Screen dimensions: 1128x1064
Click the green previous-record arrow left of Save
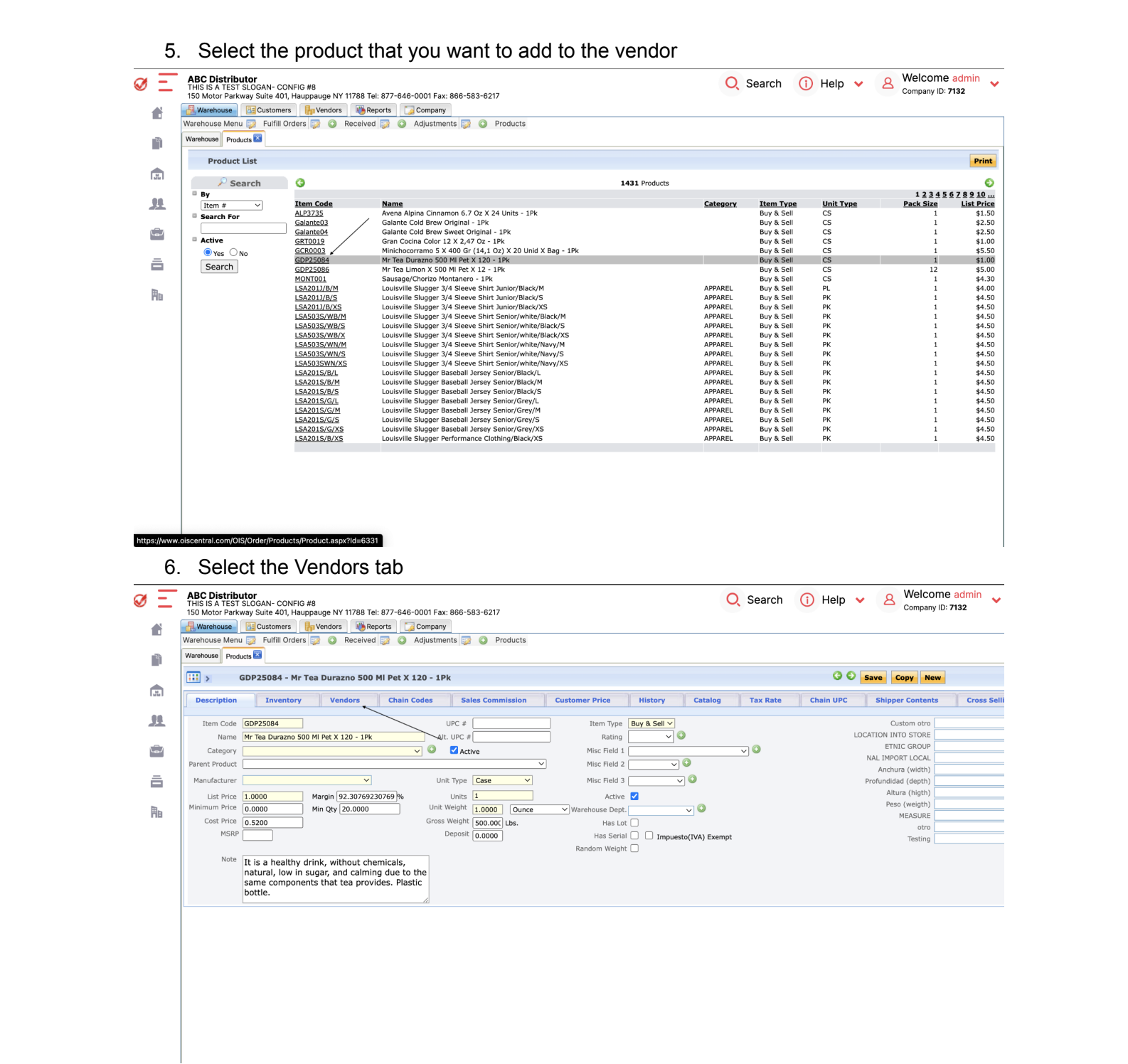coord(837,676)
